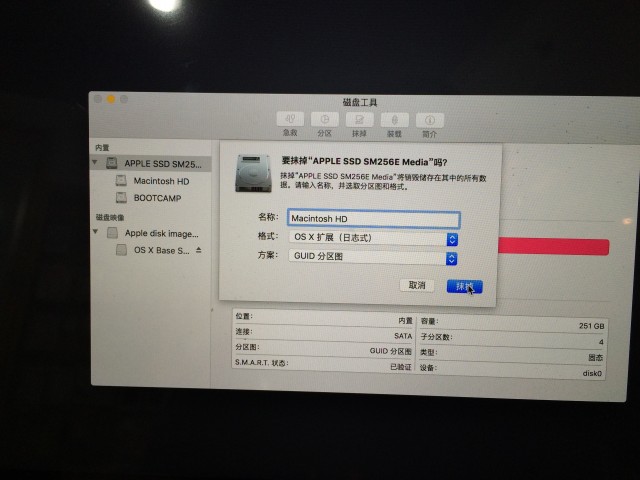The image size is (640, 480).
Task: Collapse the Apple disk image disclosure triangle
Action: (96, 232)
